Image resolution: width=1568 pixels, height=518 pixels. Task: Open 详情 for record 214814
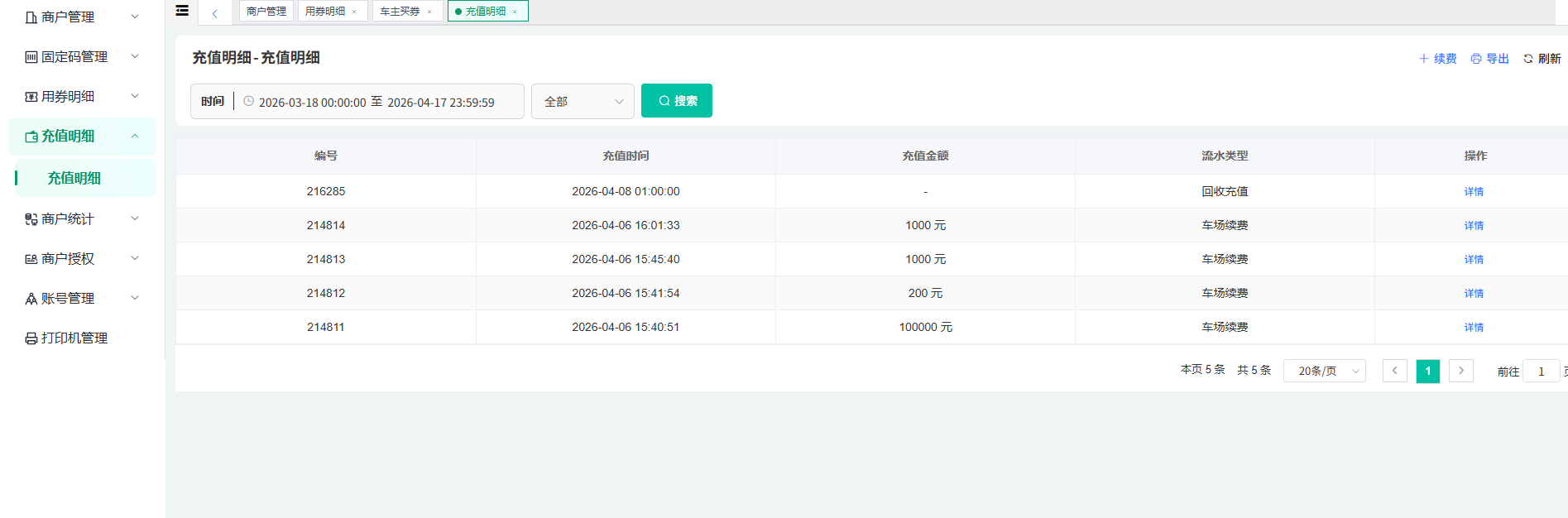coord(1474,226)
